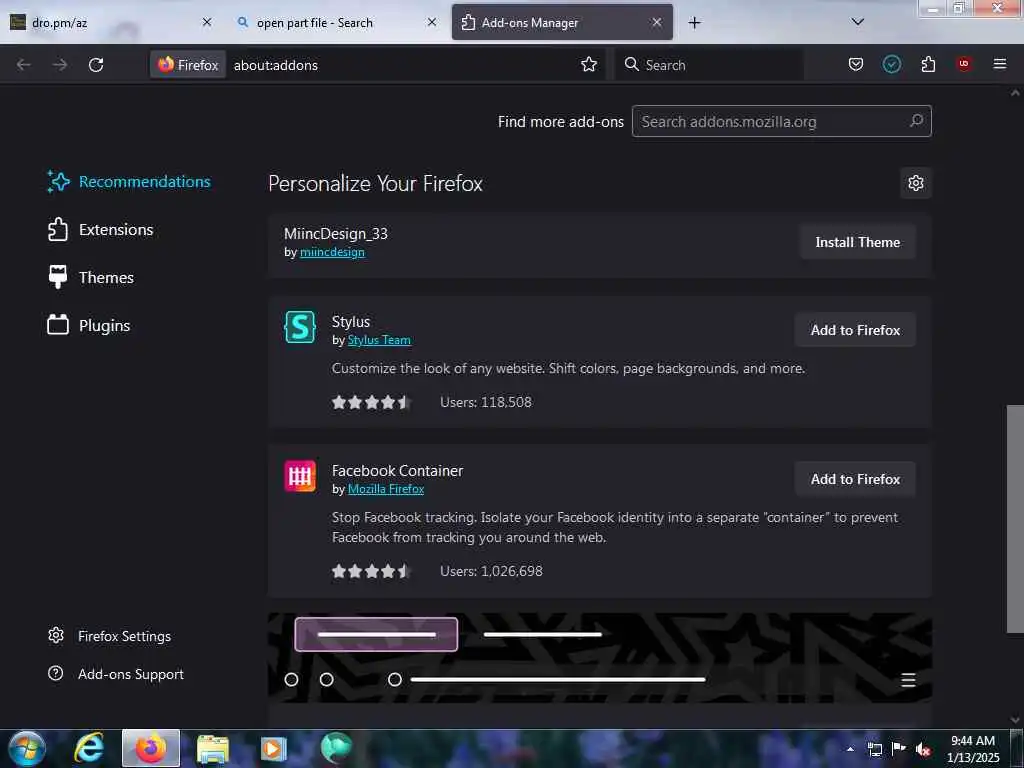
Task: Go back to the previous page
Action: point(24,65)
